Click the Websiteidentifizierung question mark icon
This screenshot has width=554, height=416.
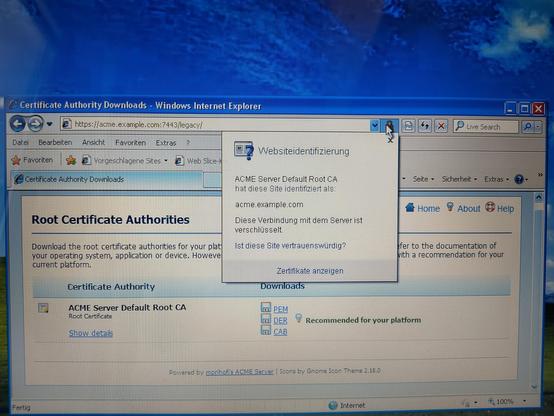pos(244,151)
